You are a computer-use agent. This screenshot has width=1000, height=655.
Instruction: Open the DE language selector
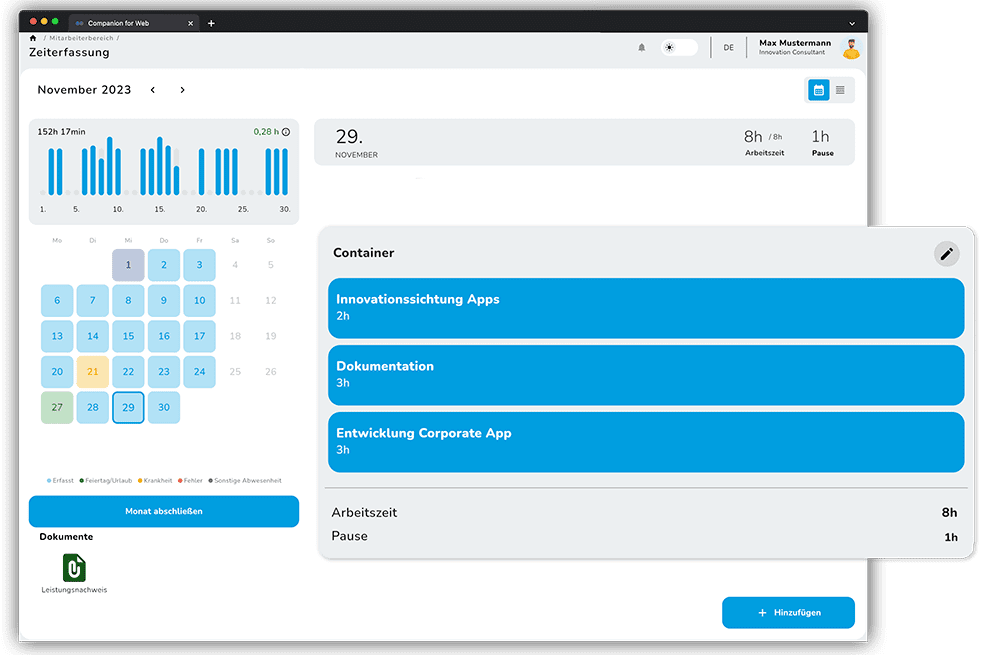(728, 47)
